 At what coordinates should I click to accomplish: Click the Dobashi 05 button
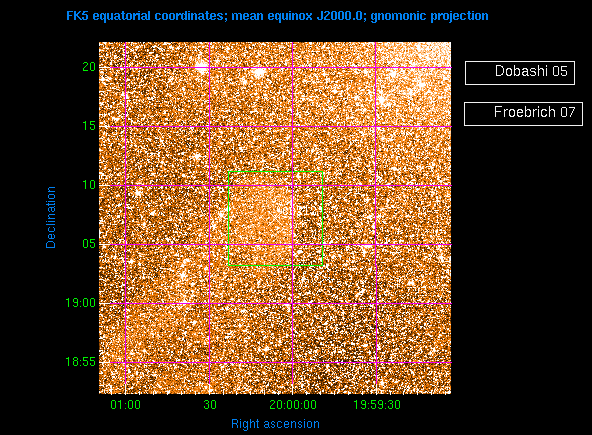pos(520,72)
